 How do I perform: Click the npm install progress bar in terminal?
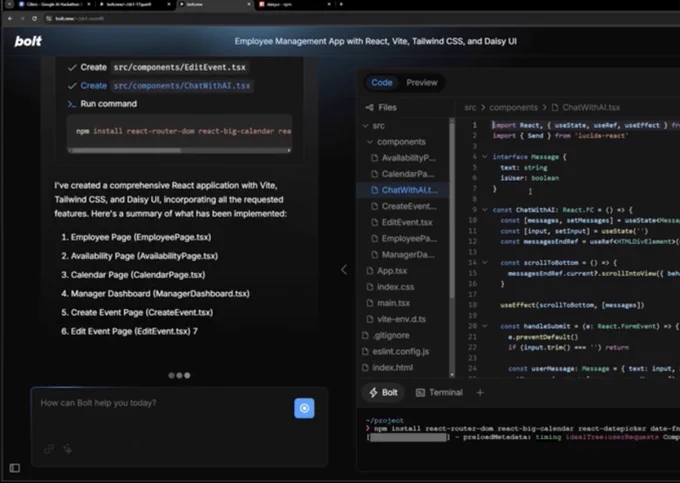(409, 437)
